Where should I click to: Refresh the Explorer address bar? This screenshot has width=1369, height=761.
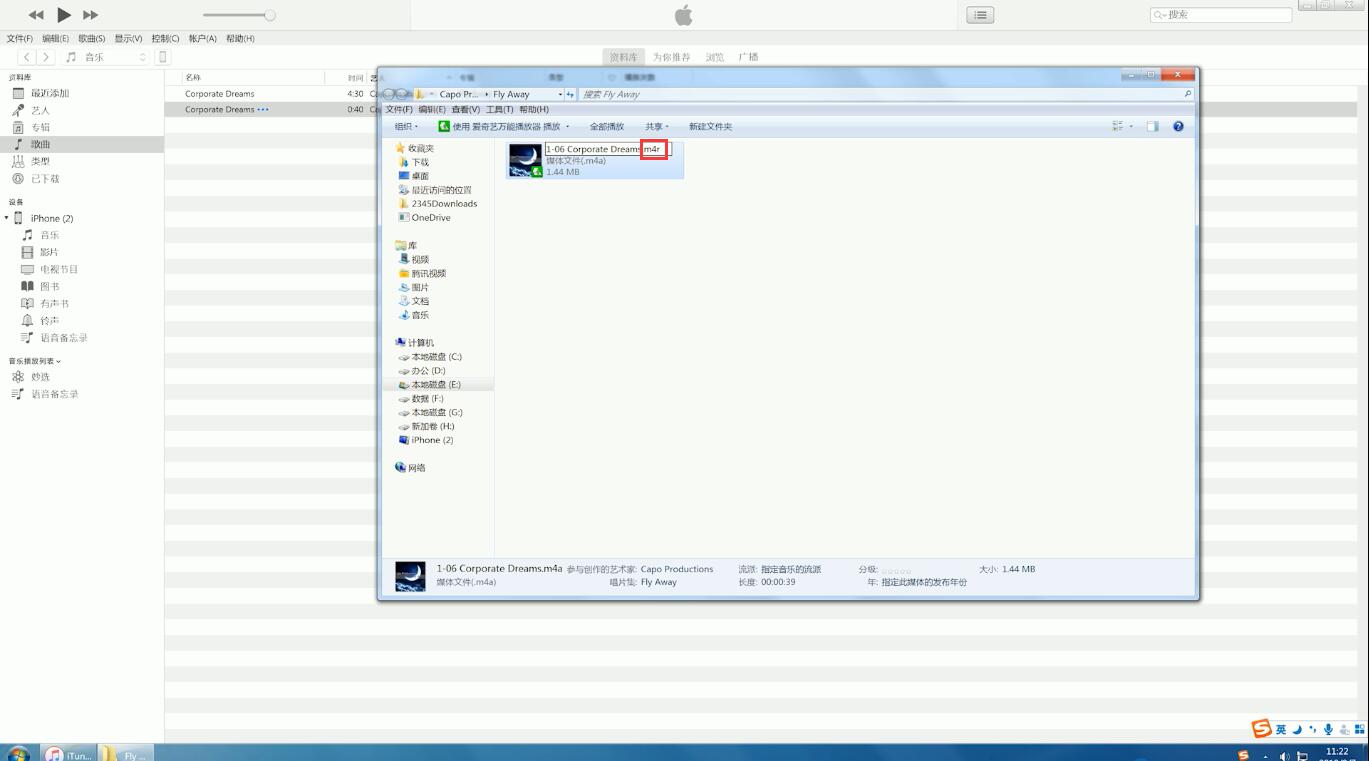click(570, 94)
